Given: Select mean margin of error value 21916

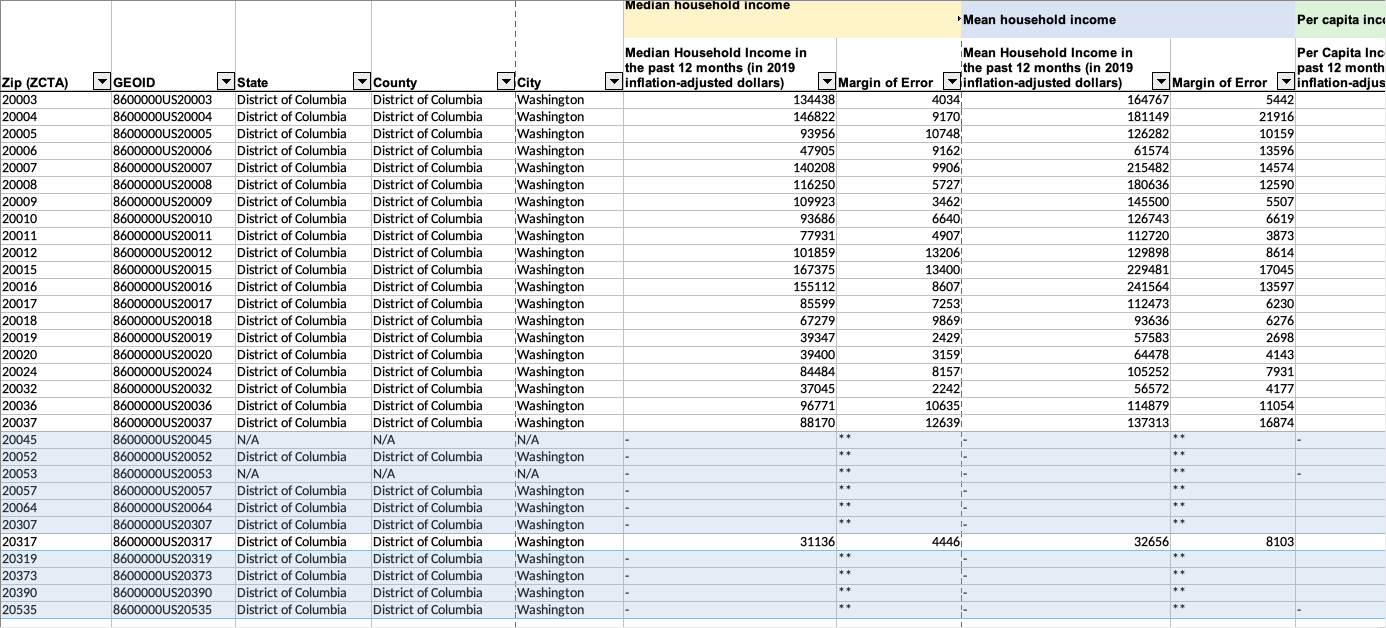Looking at the screenshot, I should [1233, 117].
